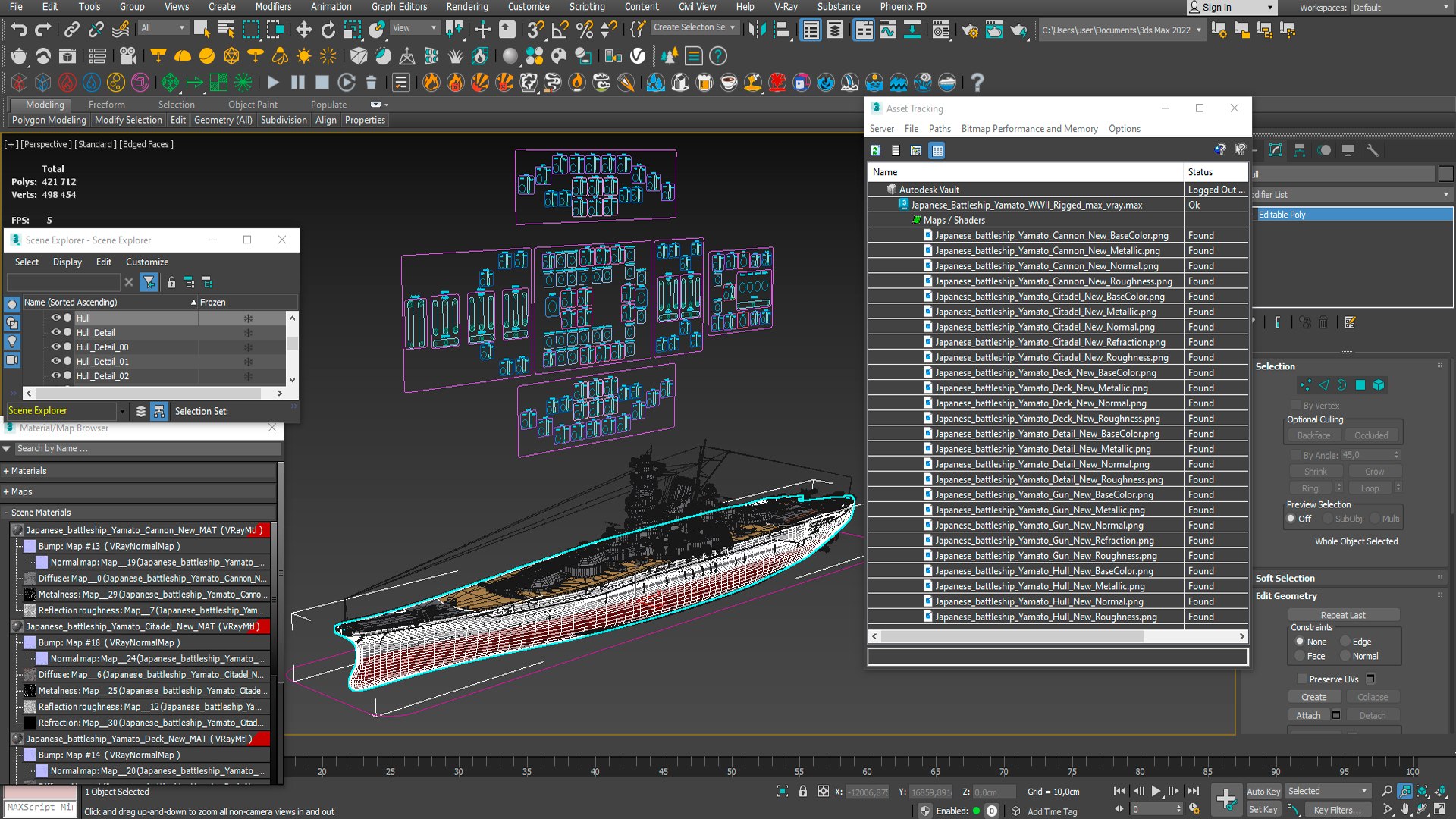The image size is (1456, 819).
Task: Click the layers stack icon beside Scene Explorer
Action: (141, 411)
